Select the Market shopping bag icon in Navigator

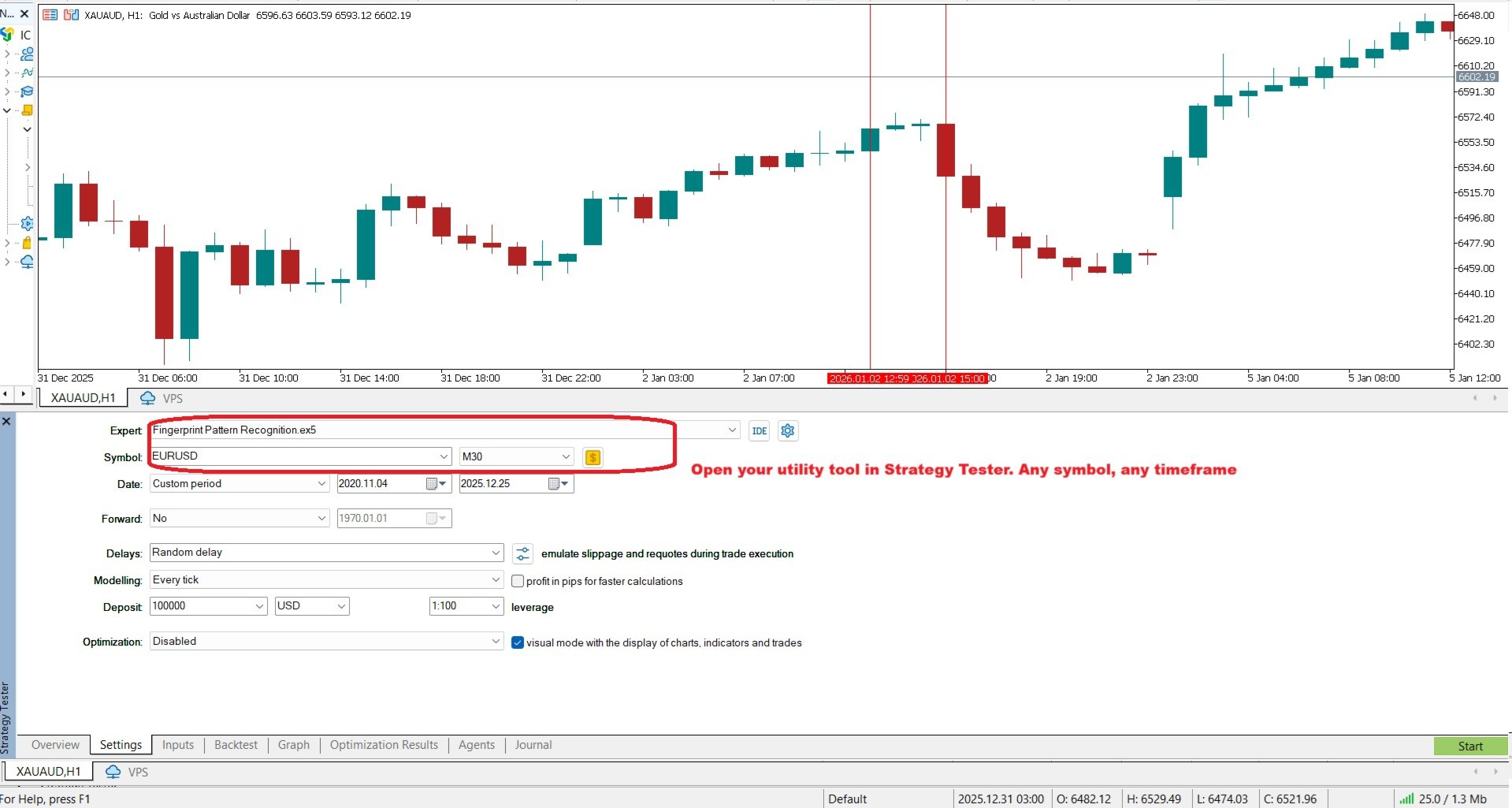27,243
